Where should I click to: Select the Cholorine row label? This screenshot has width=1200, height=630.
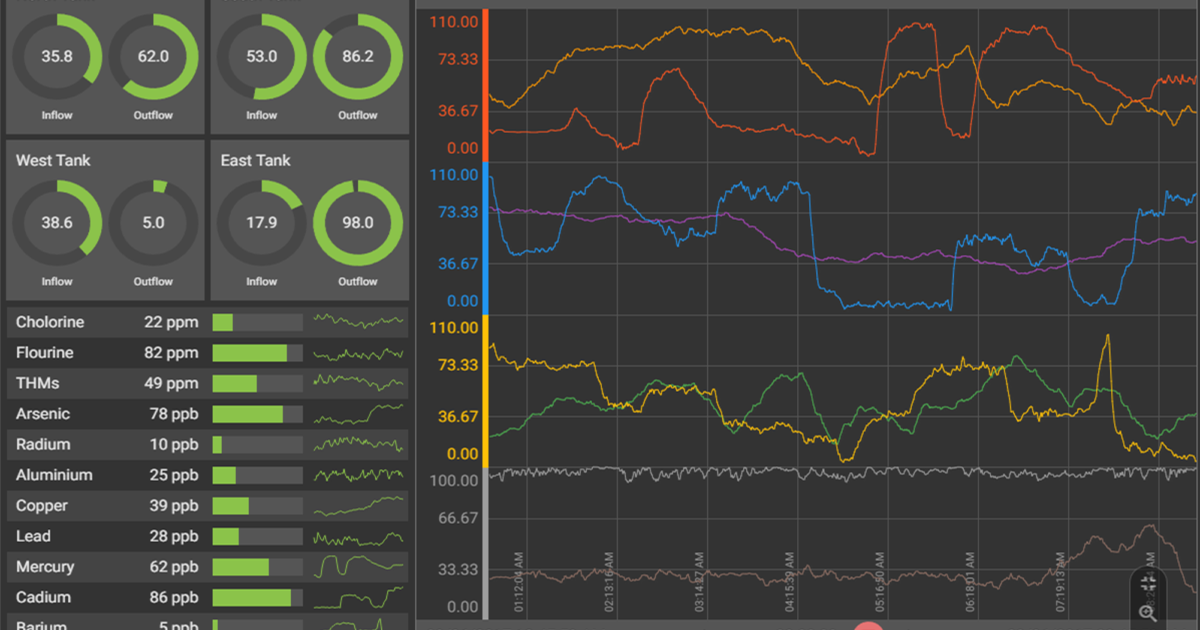coord(50,322)
